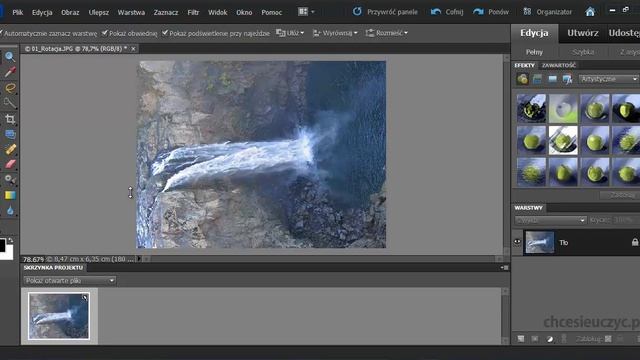
Task: Open the Ulepsz menu
Action: (99, 12)
